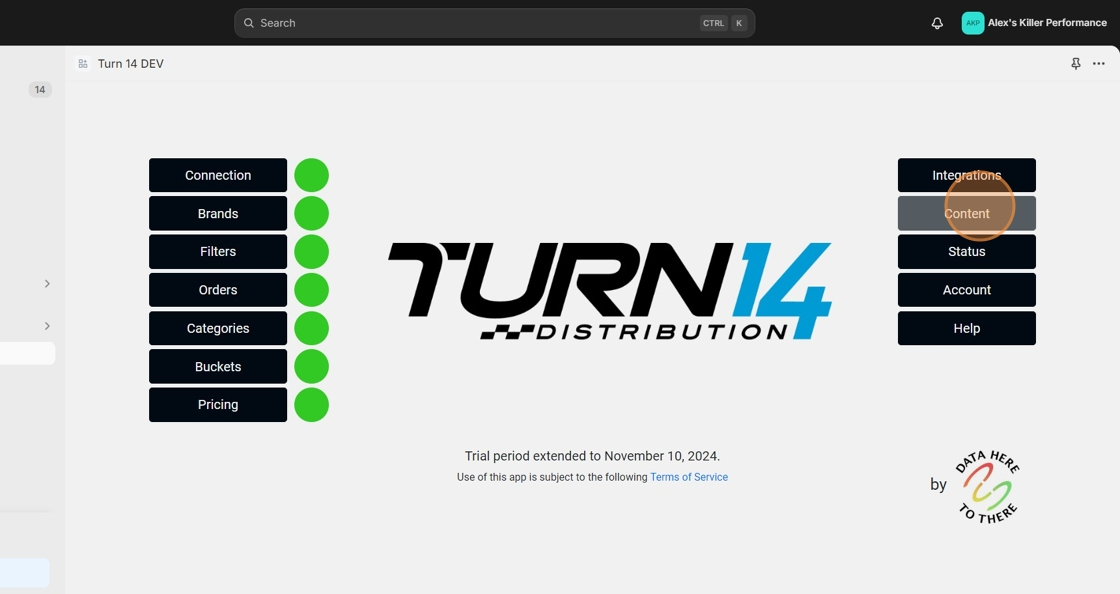View the Status page

pyautogui.click(x=966, y=251)
